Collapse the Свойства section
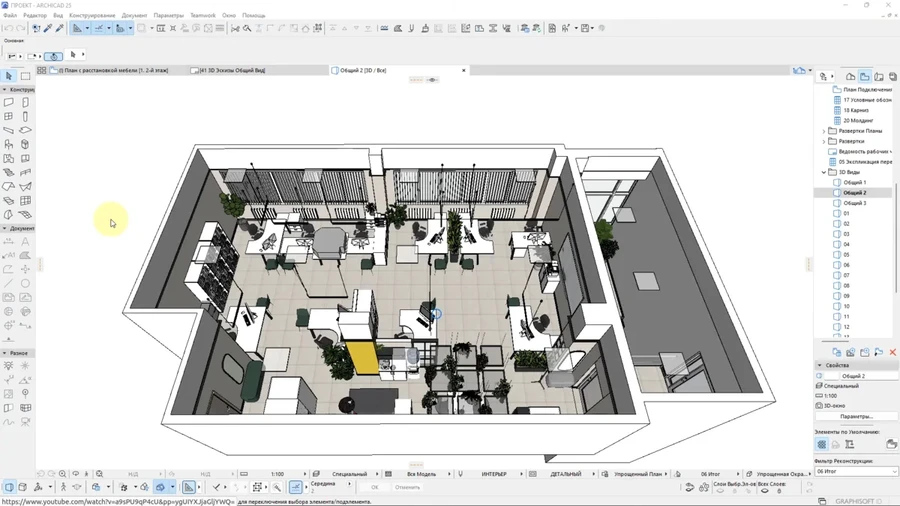Viewport: 900px width, 506px height. 819,365
